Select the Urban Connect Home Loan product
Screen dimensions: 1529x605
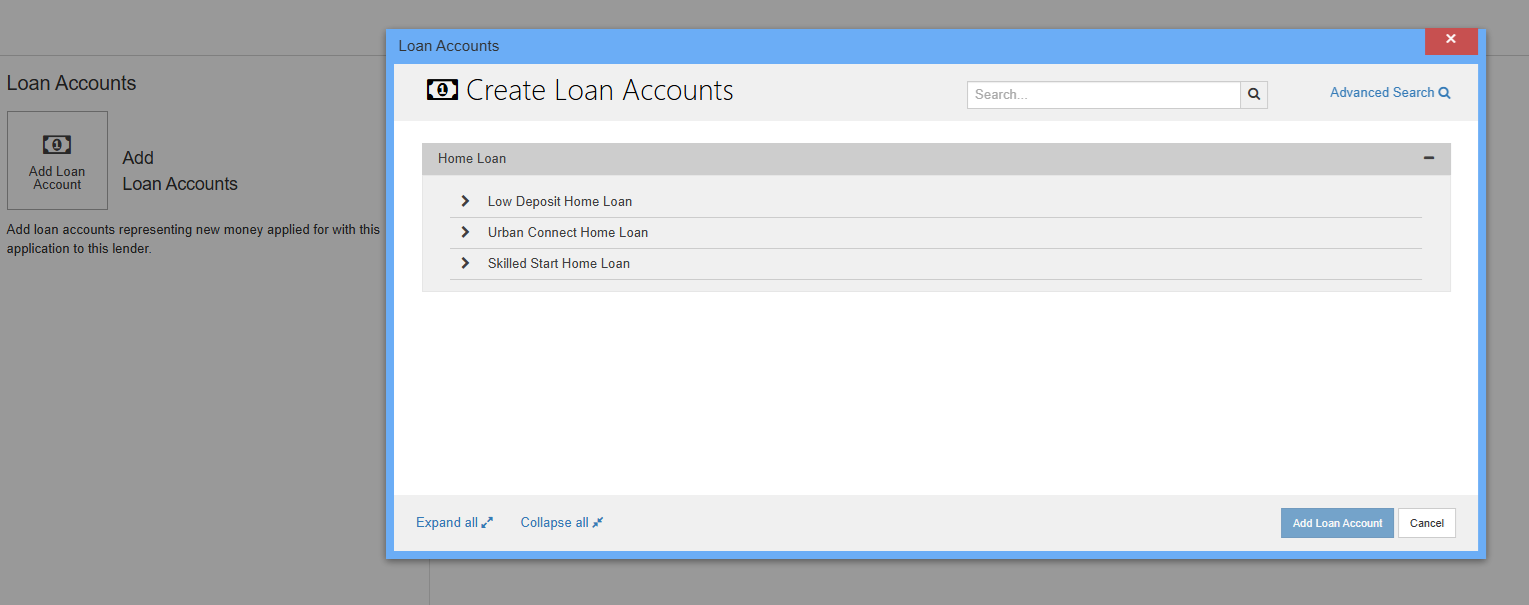tap(567, 232)
